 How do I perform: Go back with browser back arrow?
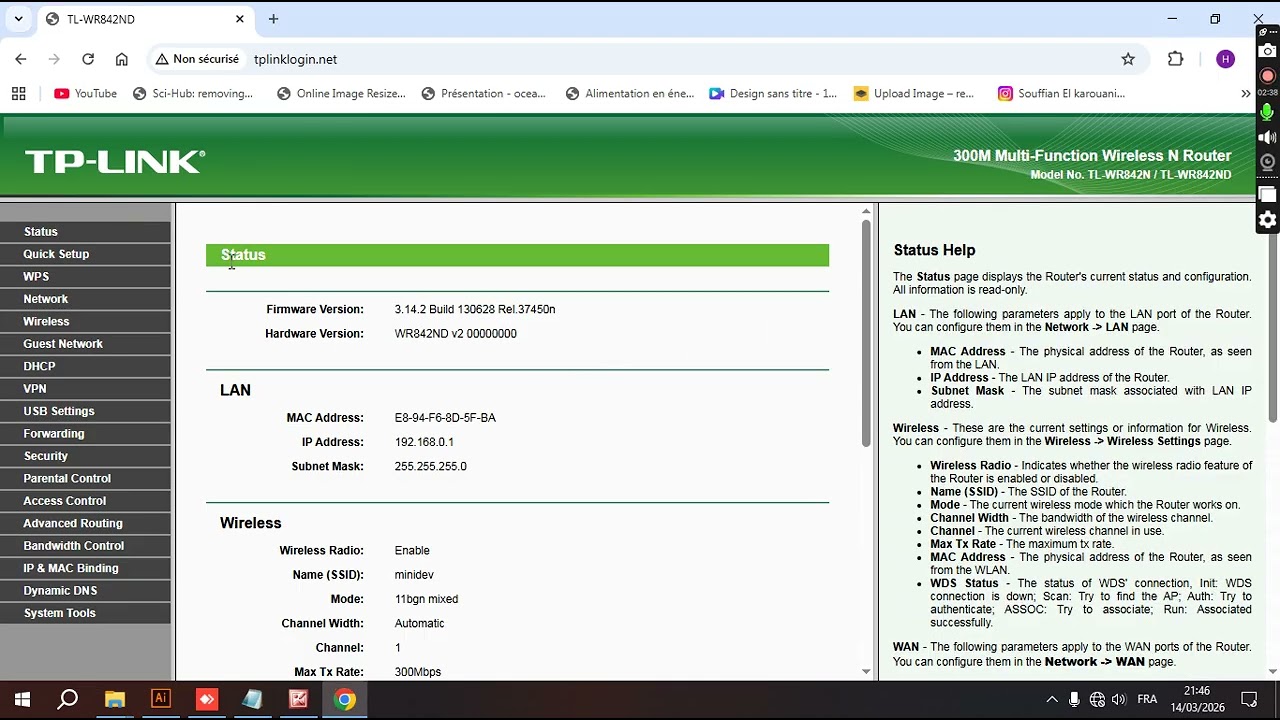21,59
